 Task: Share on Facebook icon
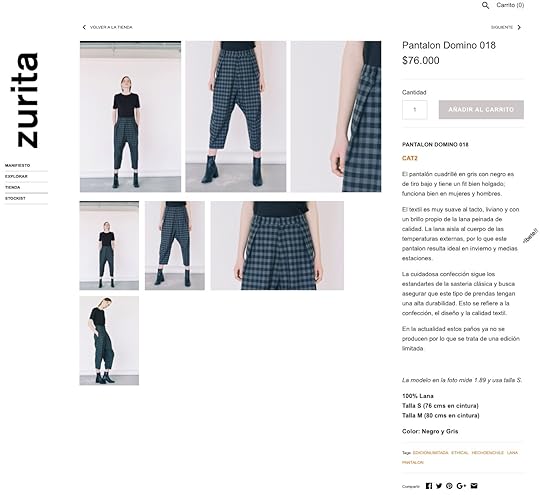point(429,486)
